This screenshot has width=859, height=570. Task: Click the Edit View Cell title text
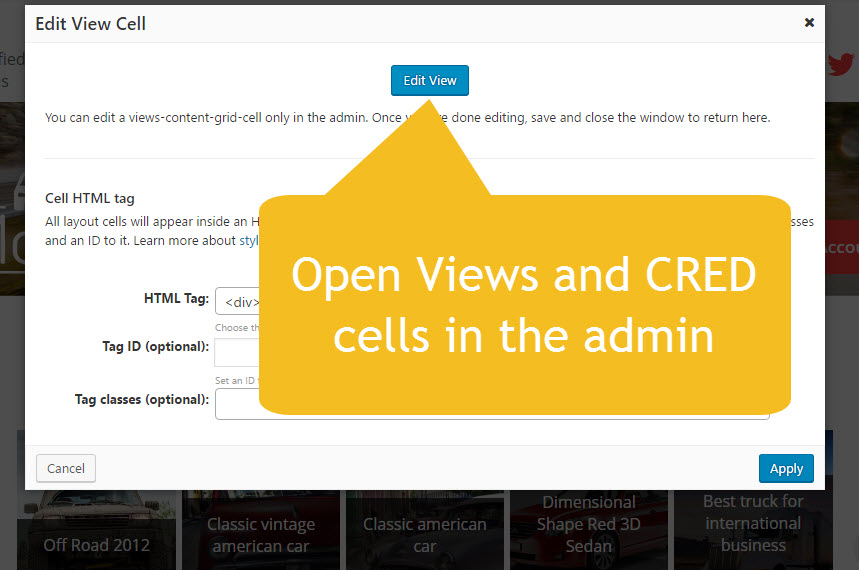tap(90, 24)
